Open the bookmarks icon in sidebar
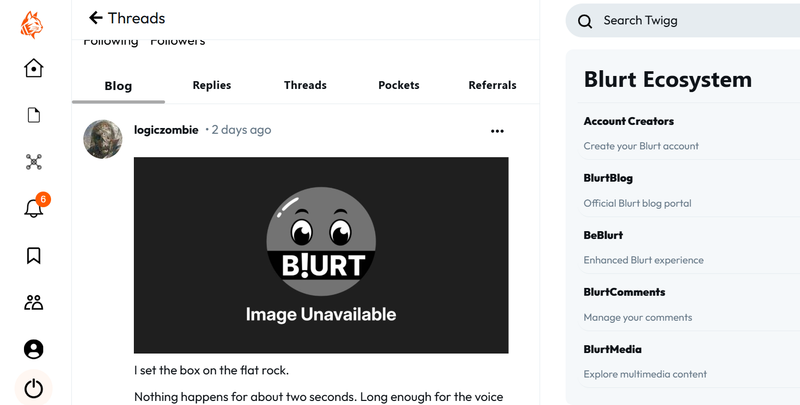The height and width of the screenshot is (405, 800). click(34, 255)
